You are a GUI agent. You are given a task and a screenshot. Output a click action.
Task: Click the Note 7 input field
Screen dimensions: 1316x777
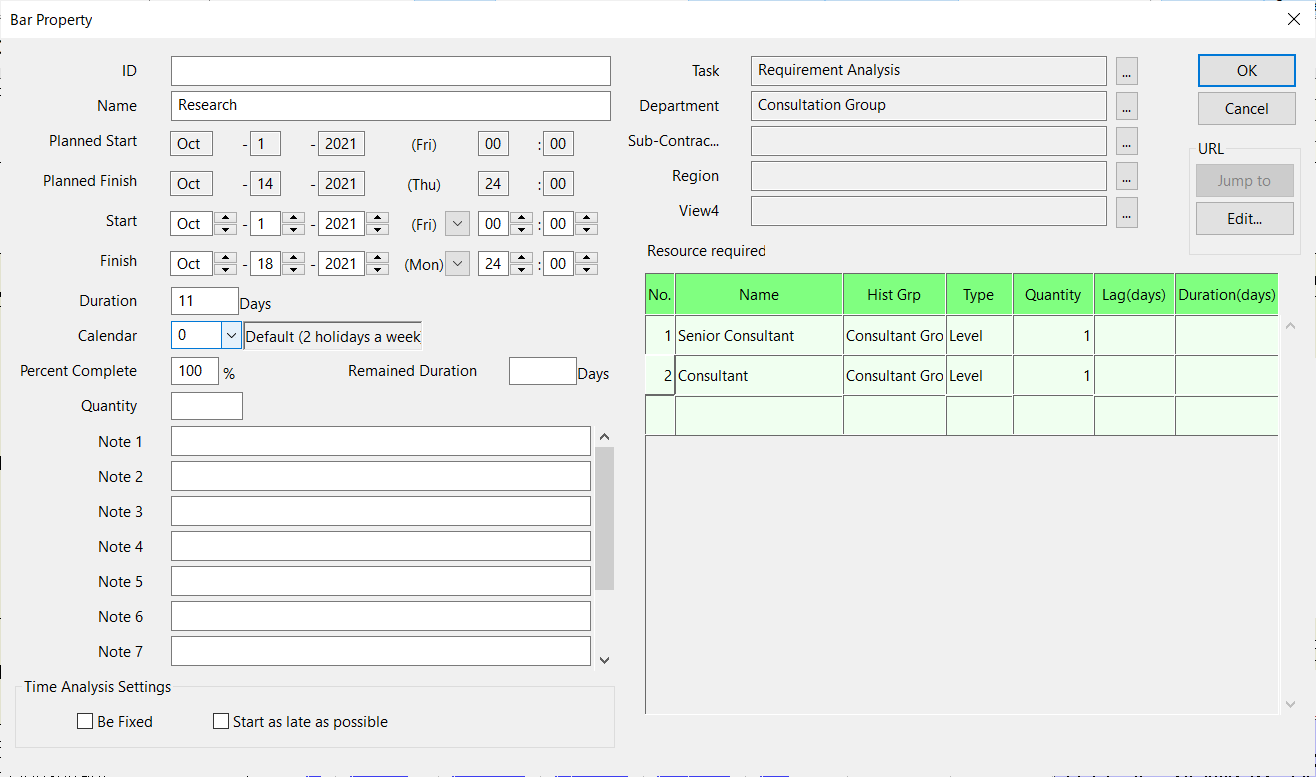tap(381, 651)
